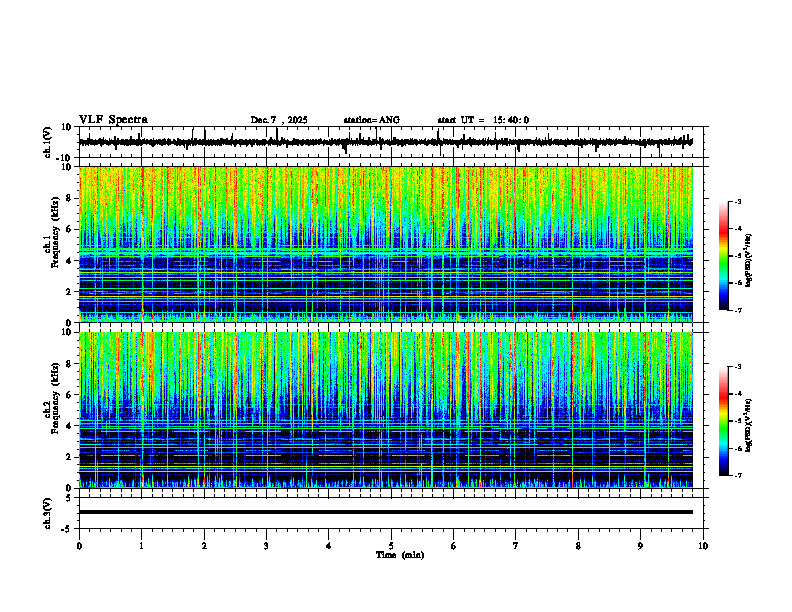Screen dimensions: 792x612
Task: Click the "ch.3(V)" y-axis label
Action: [x=48, y=513]
